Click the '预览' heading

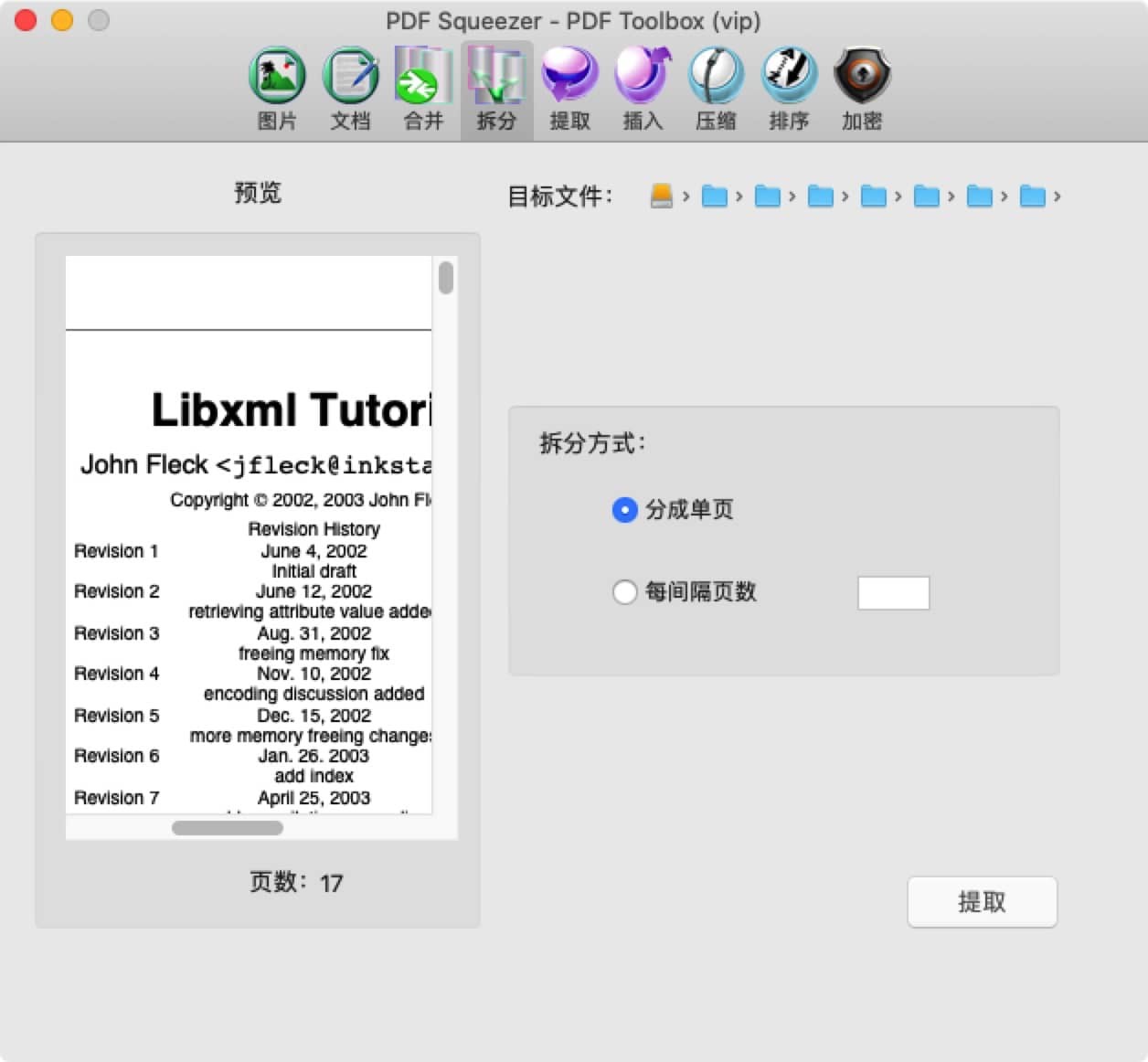(x=258, y=192)
